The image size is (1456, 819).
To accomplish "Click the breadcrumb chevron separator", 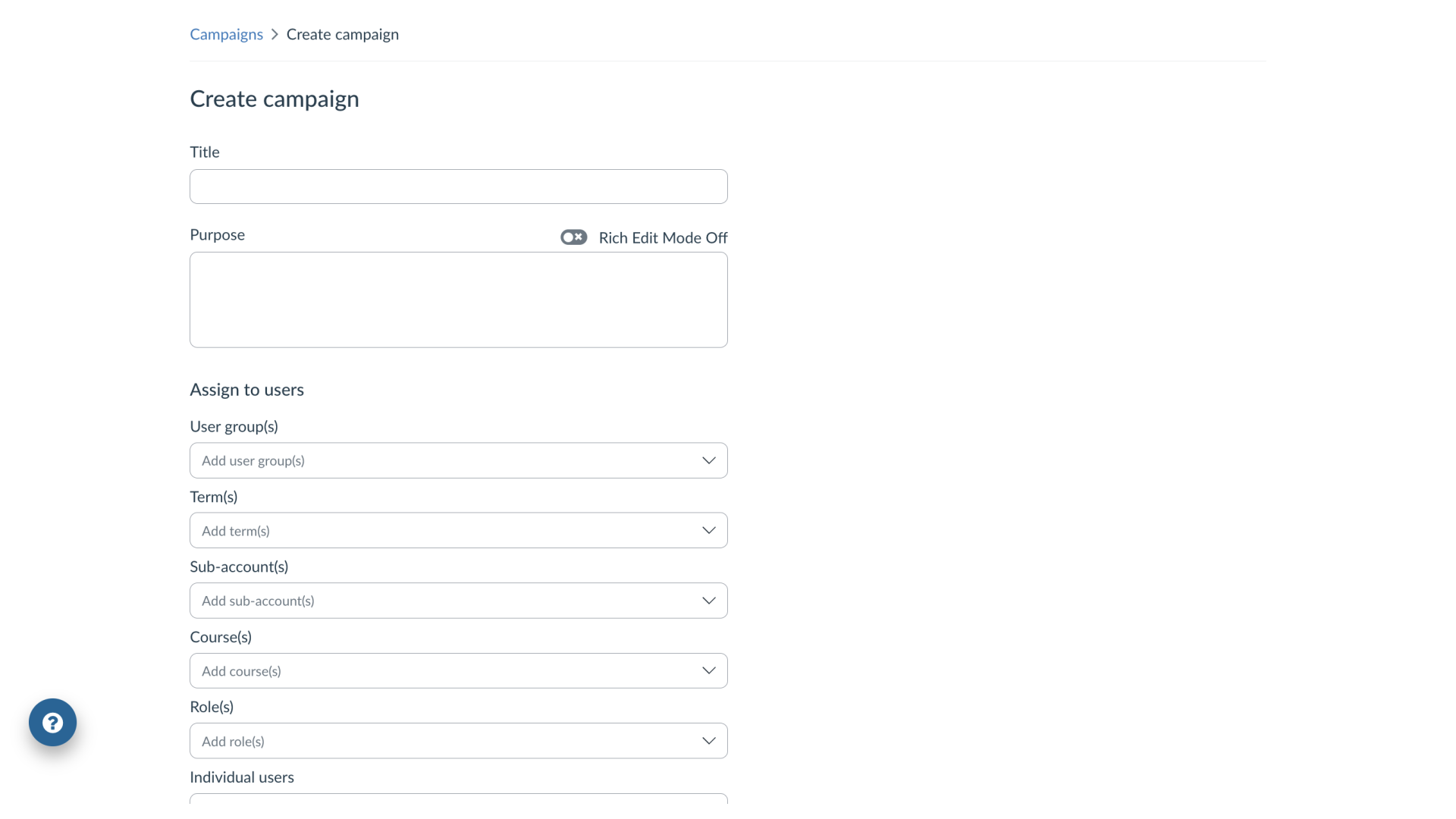I will coord(275,34).
